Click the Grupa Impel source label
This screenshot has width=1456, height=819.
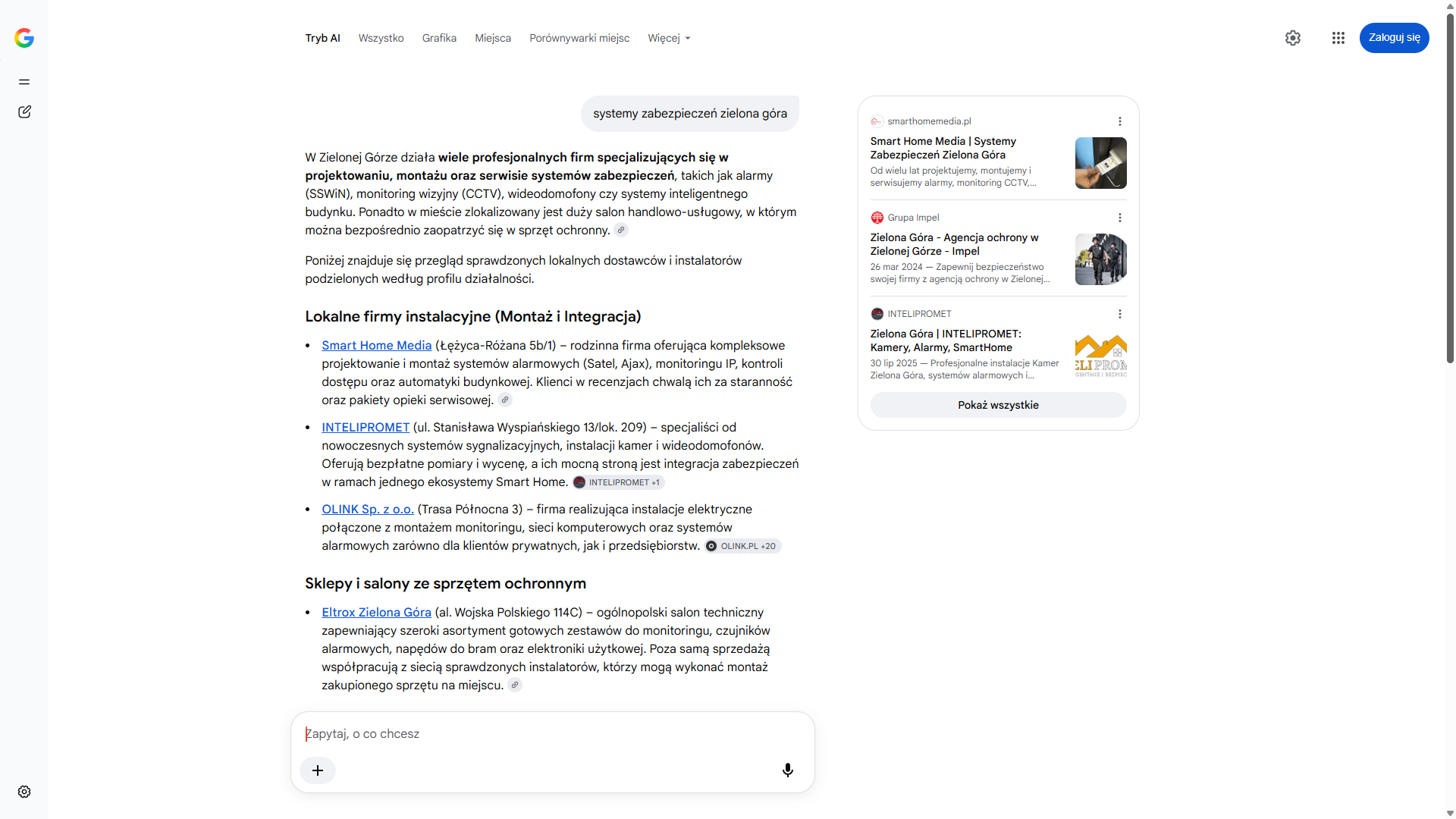(913, 218)
